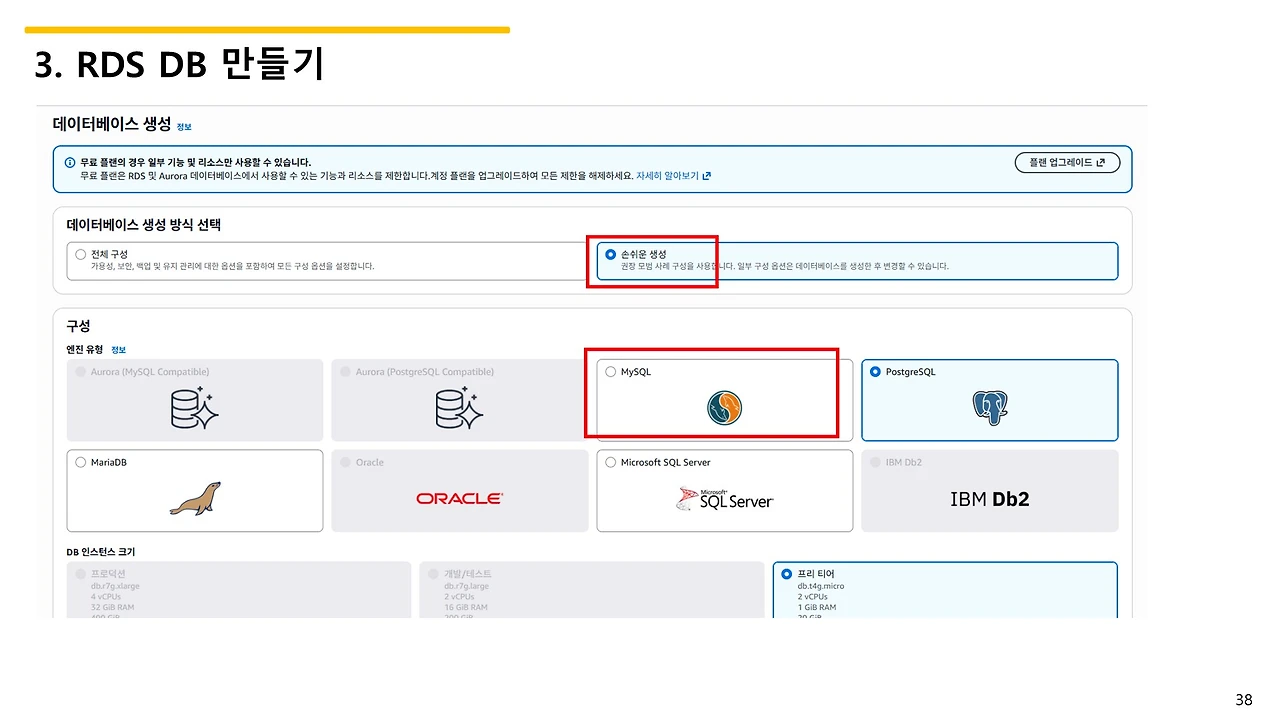This screenshot has height=720, width=1280.
Task: Click the DB 인스턴스 크기 label
Action: coord(100,552)
